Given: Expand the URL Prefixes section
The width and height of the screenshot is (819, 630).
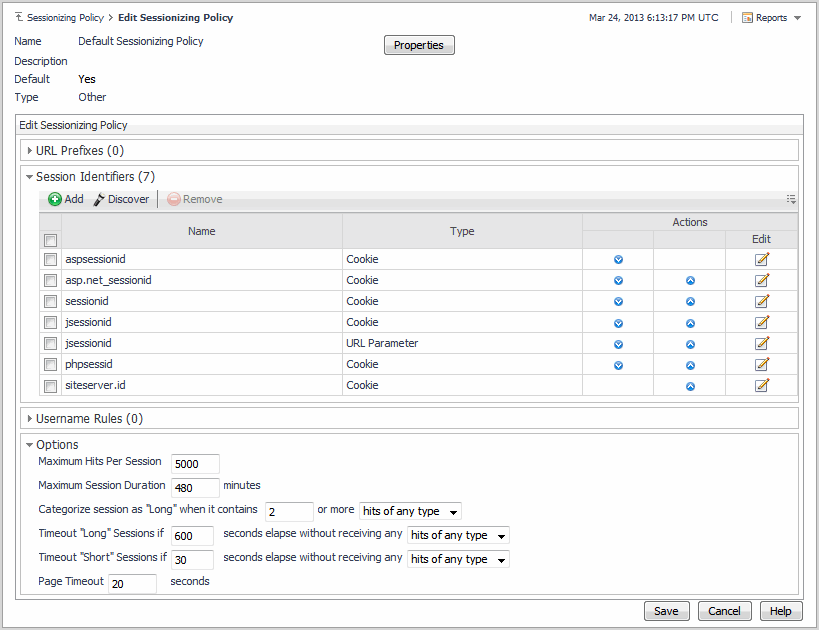Looking at the screenshot, I should point(30,150).
